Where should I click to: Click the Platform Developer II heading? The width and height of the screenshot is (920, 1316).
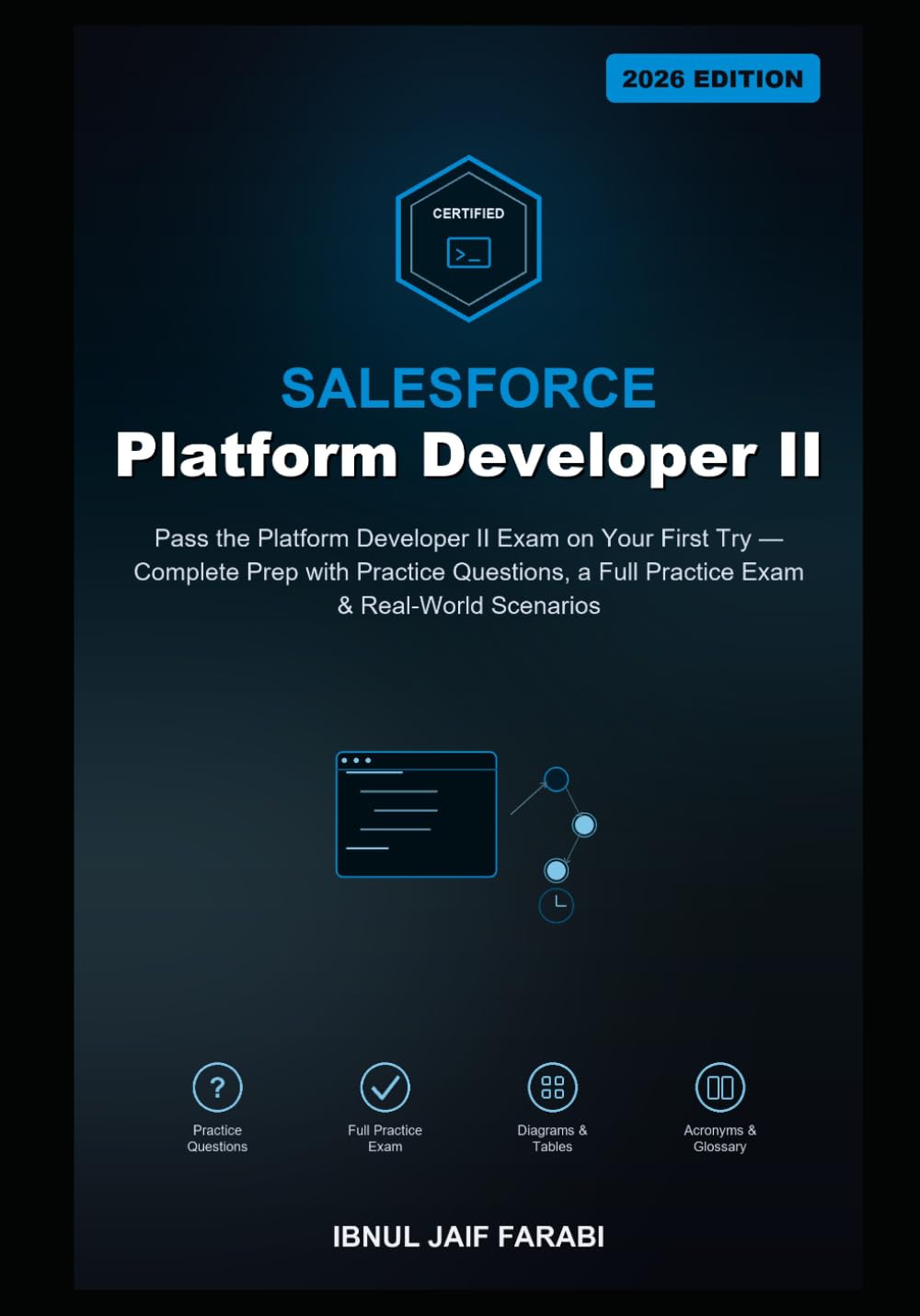pos(468,455)
